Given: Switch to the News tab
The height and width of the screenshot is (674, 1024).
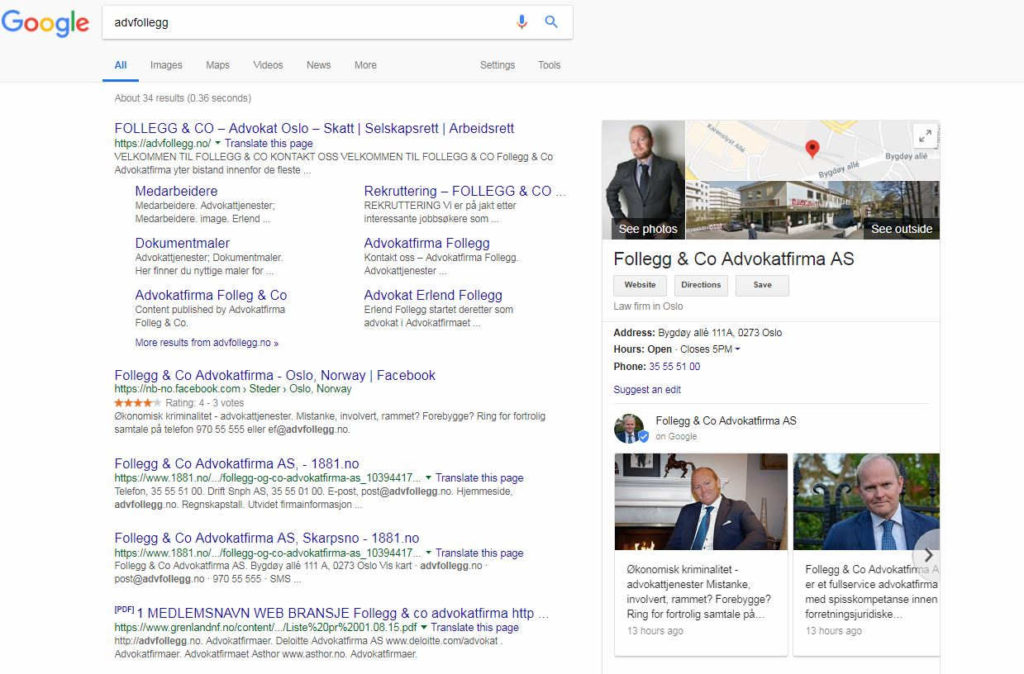Looking at the screenshot, I should tap(318, 64).
